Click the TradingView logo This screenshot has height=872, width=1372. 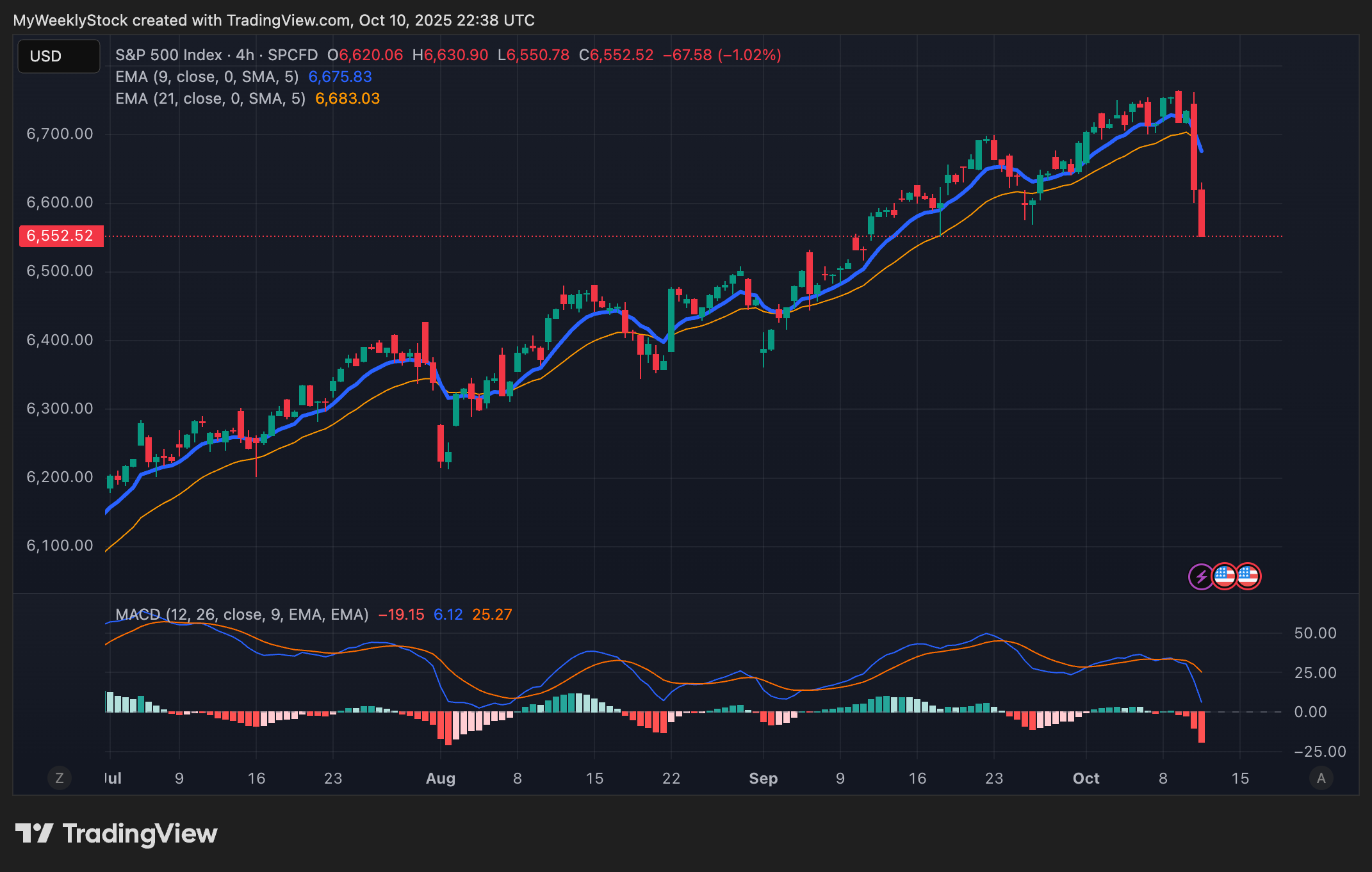pos(116,834)
